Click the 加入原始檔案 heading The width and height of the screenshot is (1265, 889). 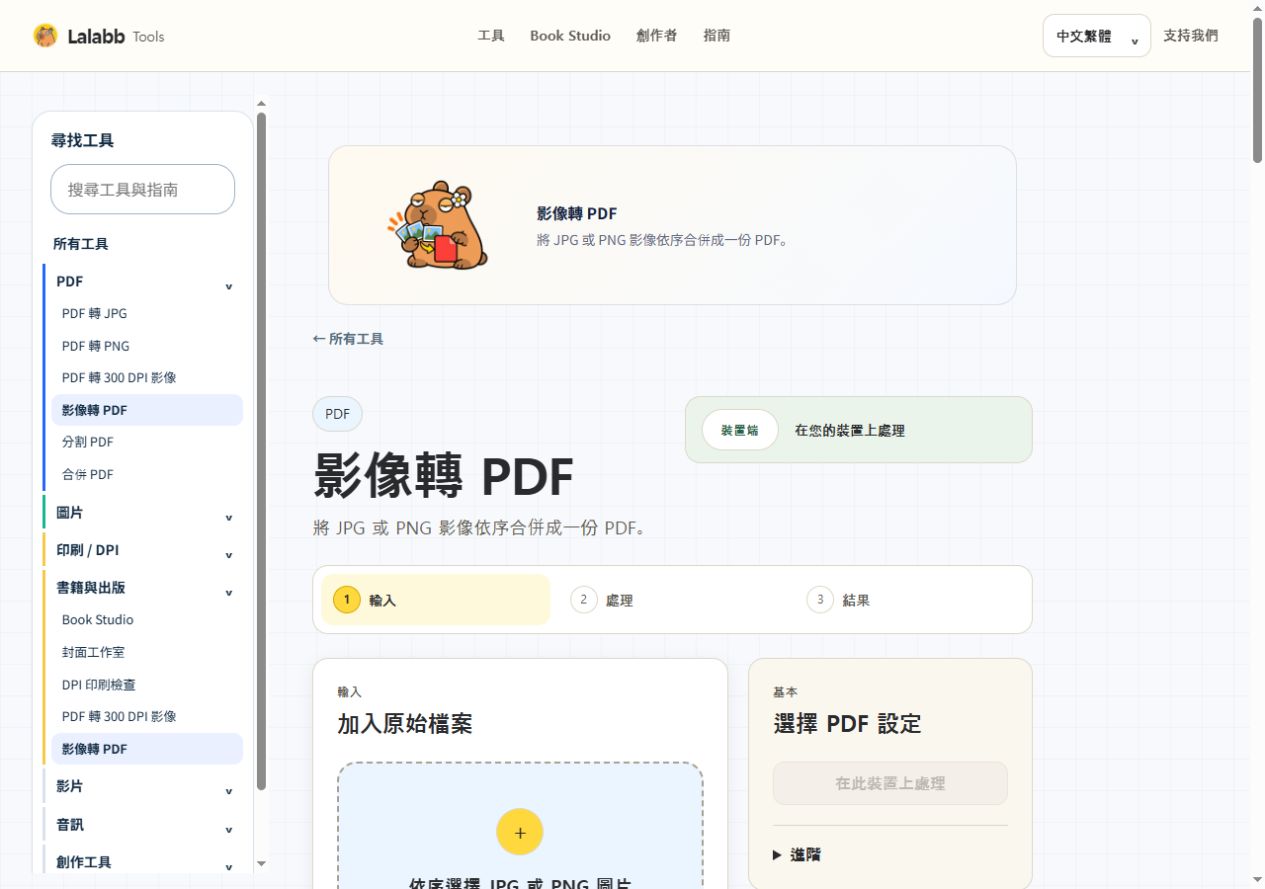click(x=405, y=724)
